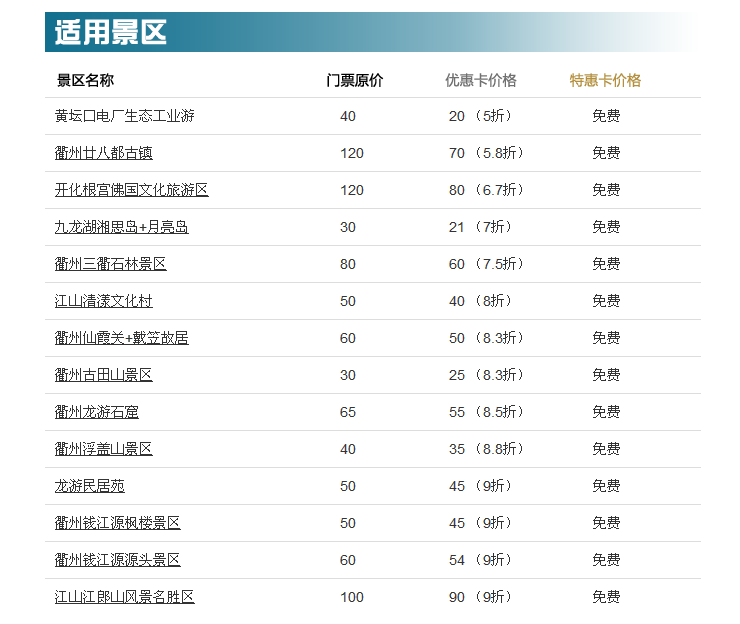This screenshot has width=740, height=624.
Task: Open the 江山清漾文化村 link
Action: 104,301
